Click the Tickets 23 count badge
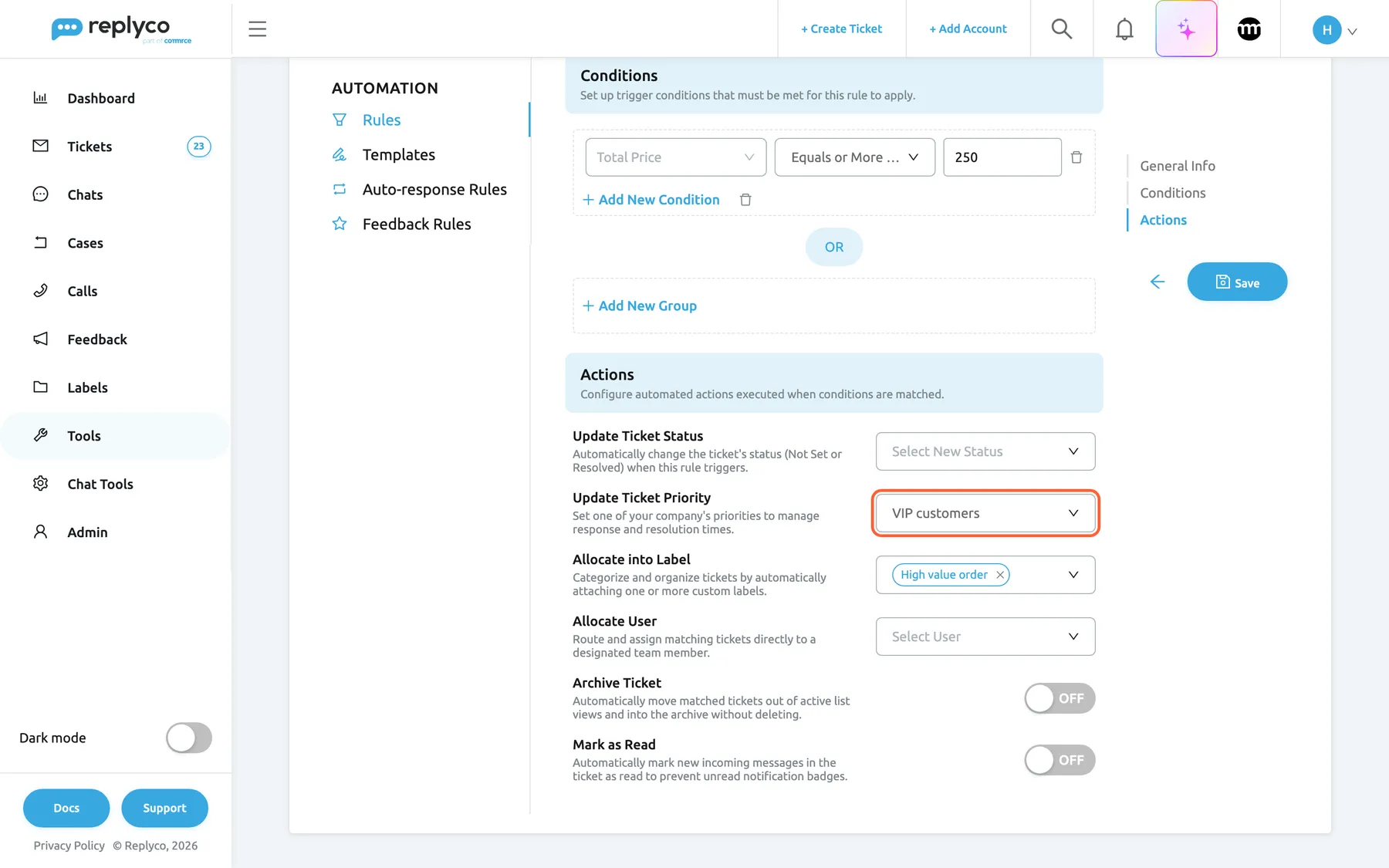The height and width of the screenshot is (868, 1389). (x=198, y=147)
